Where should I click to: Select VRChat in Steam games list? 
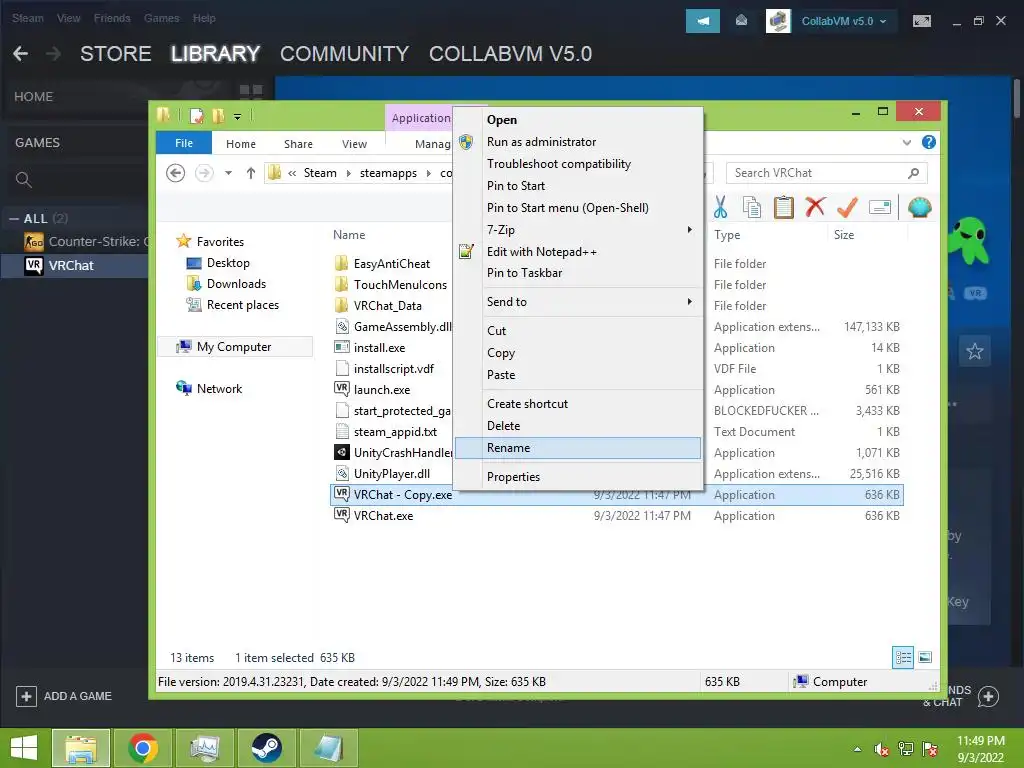click(74, 266)
